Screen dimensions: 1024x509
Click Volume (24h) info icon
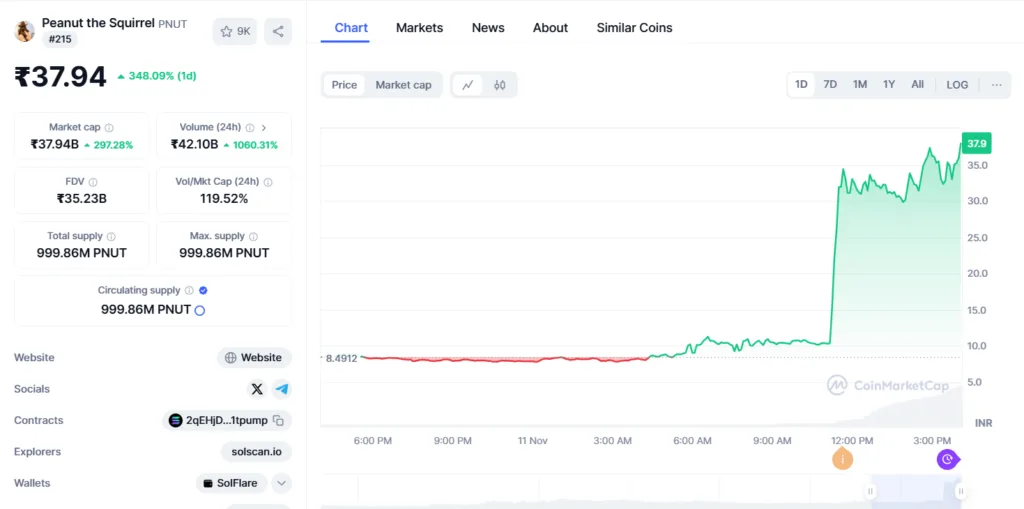[x=250, y=128]
